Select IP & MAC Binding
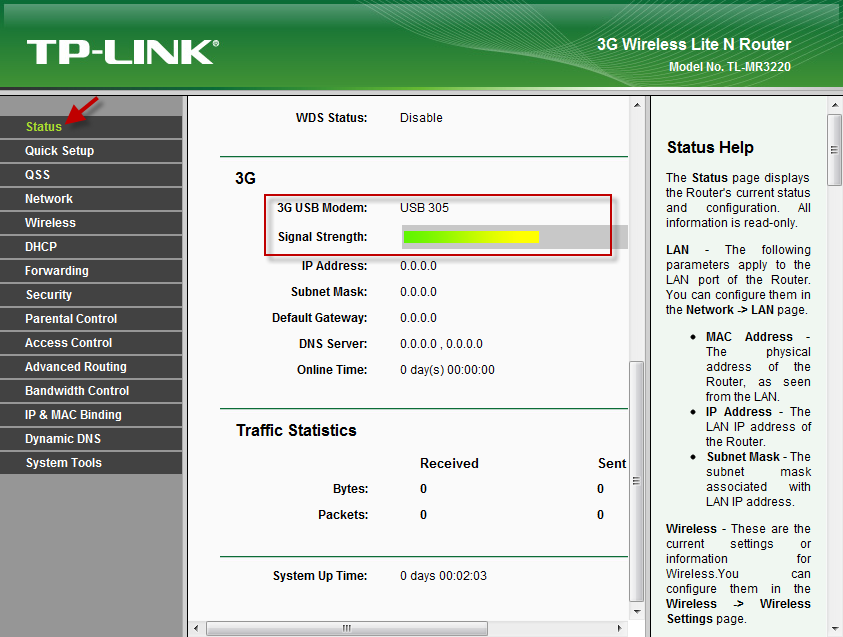The width and height of the screenshot is (843, 637). pyautogui.click(x=91, y=415)
